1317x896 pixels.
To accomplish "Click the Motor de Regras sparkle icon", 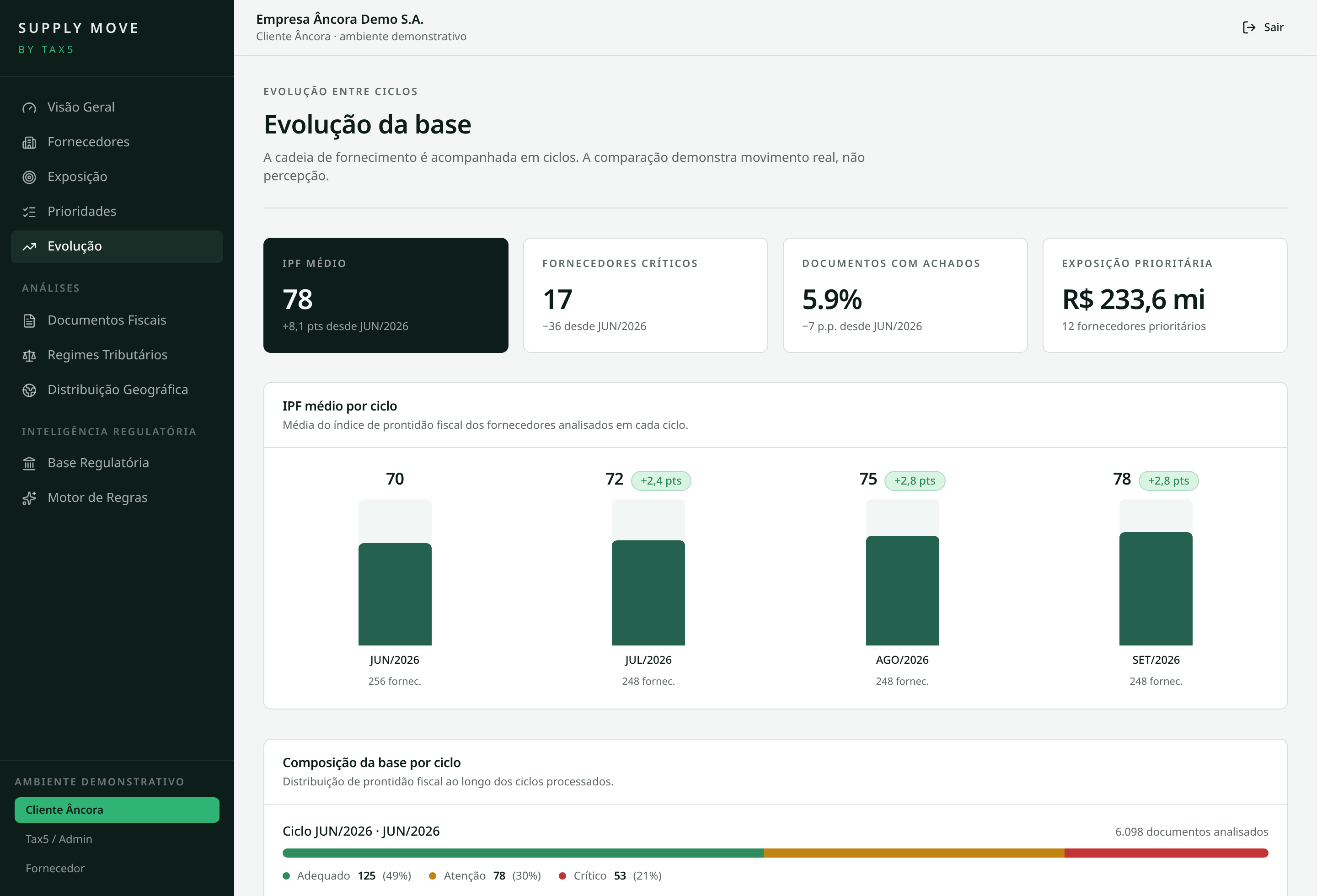I will (29, 498).
